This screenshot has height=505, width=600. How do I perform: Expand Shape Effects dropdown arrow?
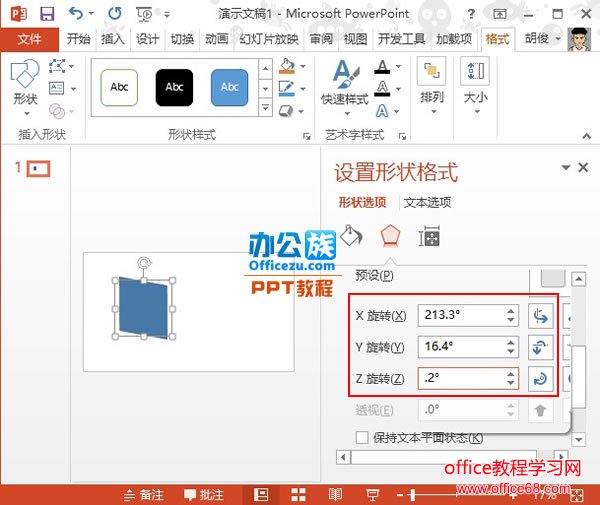click(x=301, y=111)
